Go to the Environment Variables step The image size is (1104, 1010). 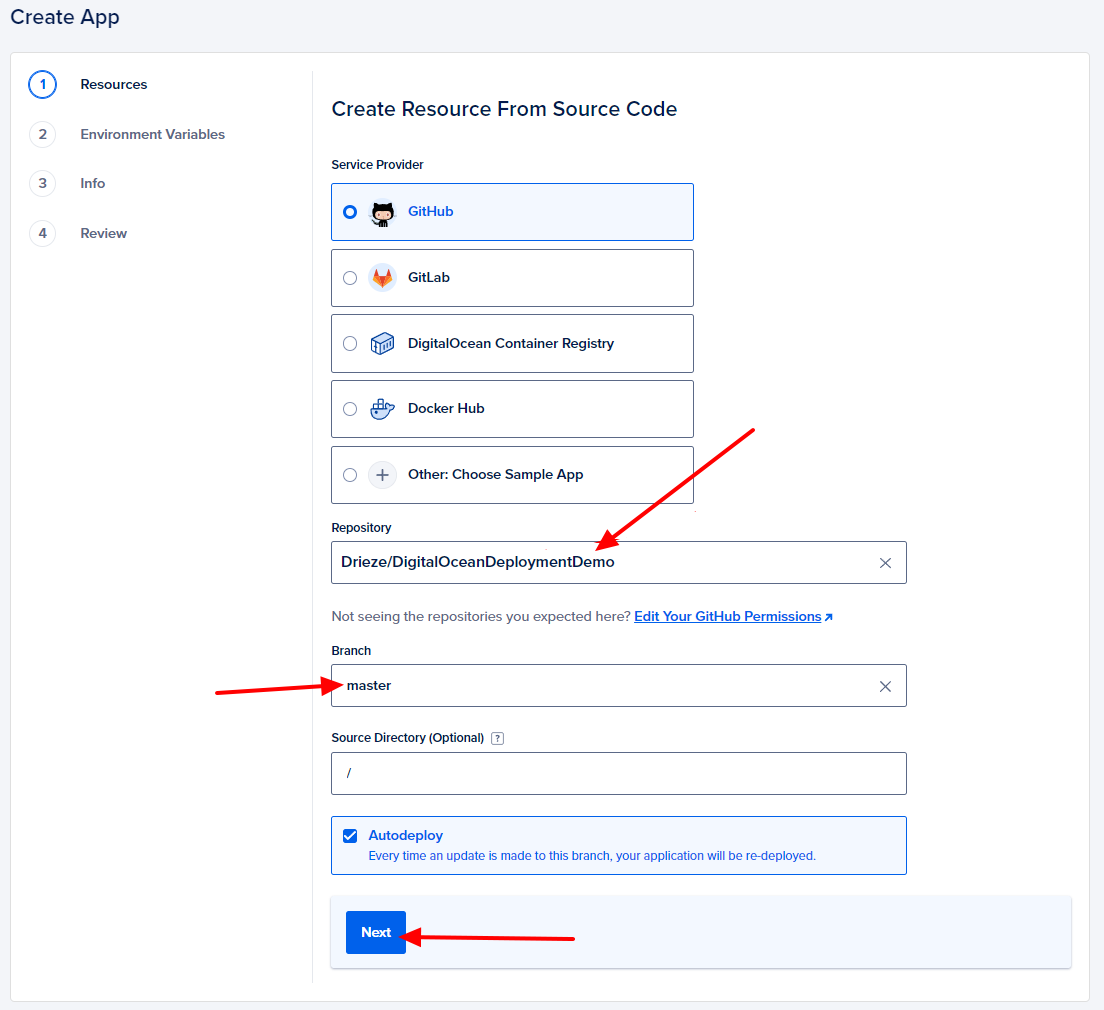(x=152, y=135)
